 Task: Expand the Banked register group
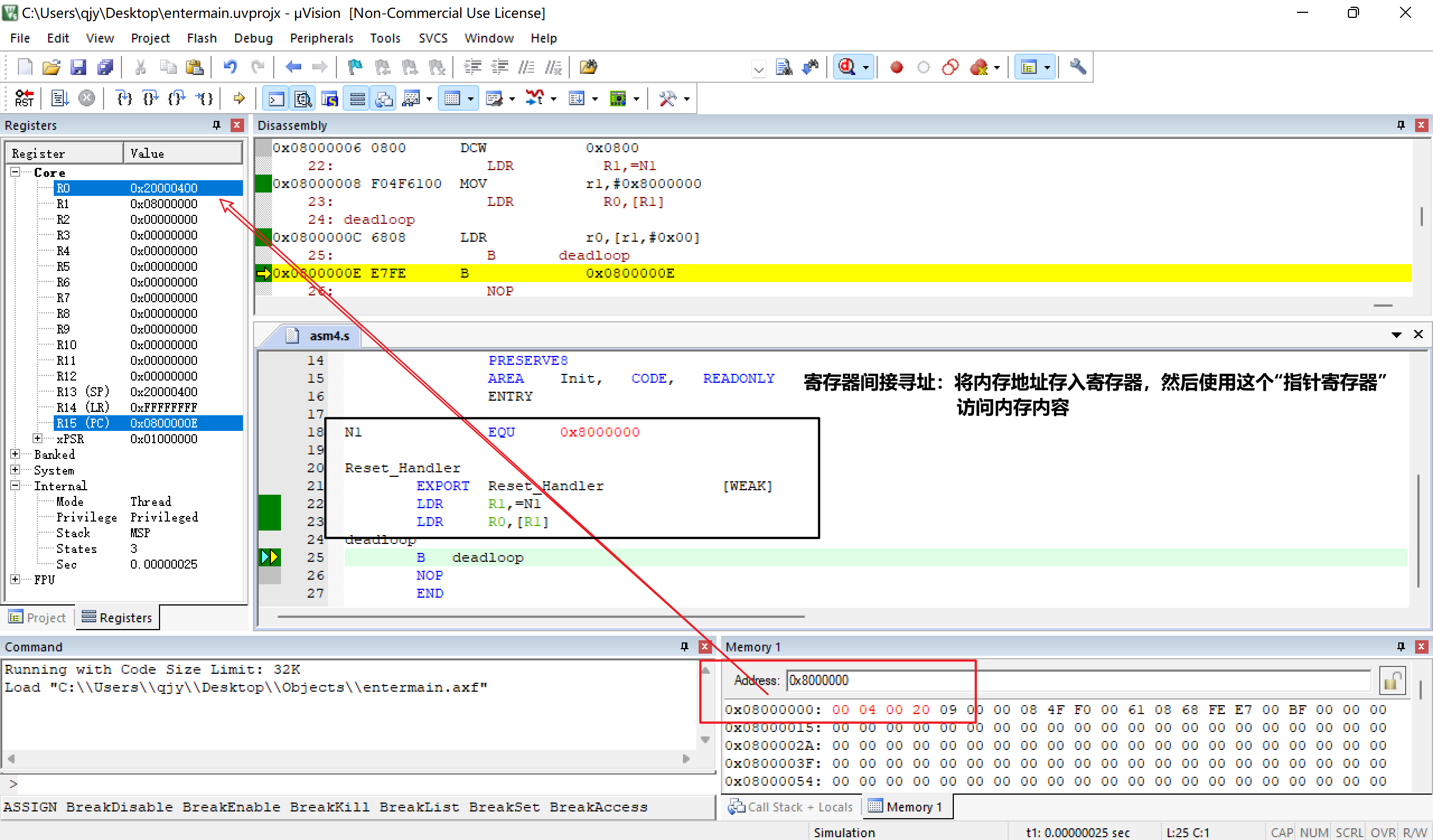click(15, 453)
